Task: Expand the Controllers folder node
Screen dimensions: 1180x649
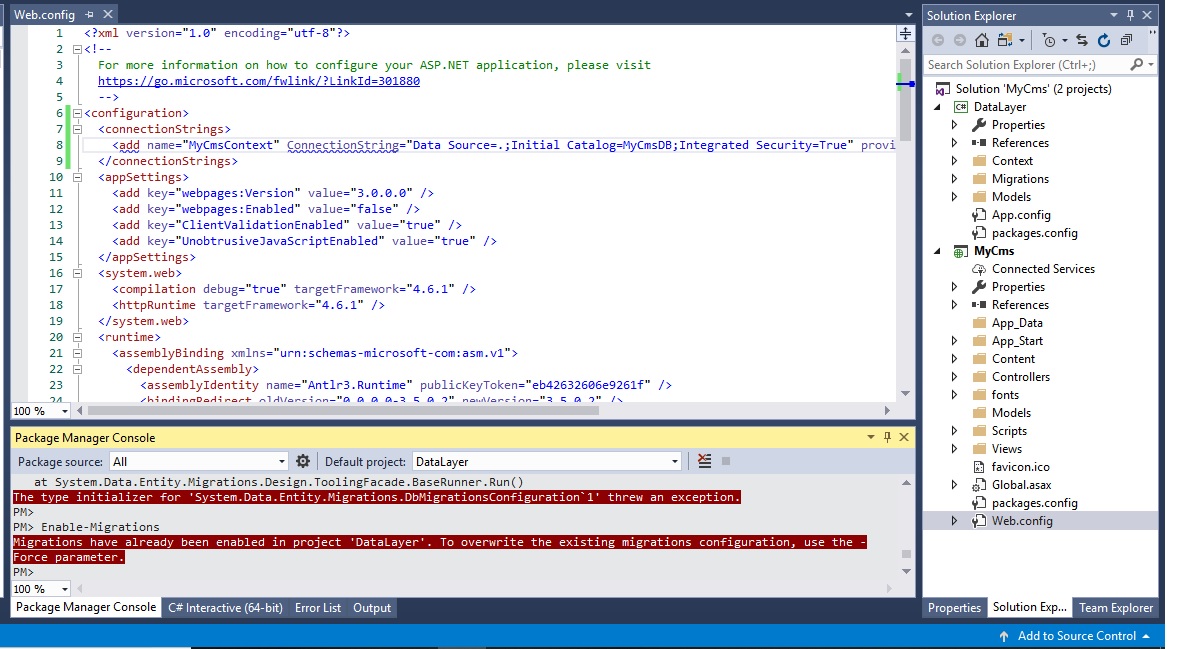Action: coord(954,377)
